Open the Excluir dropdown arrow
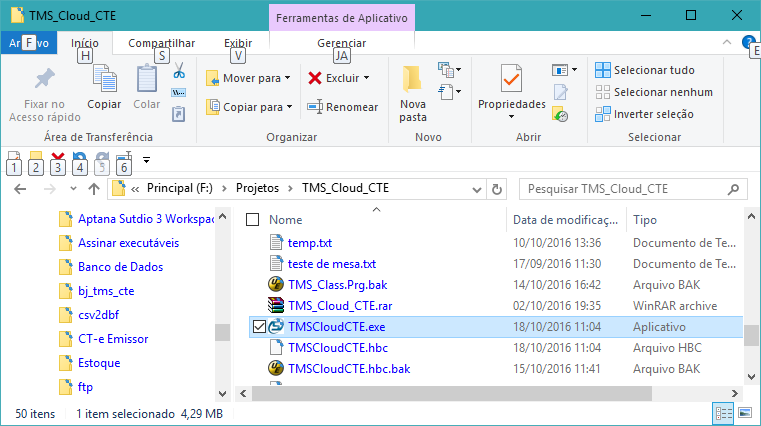Viewport: 761px width, 426px height. pyautogui.click(x=366, y=78)
